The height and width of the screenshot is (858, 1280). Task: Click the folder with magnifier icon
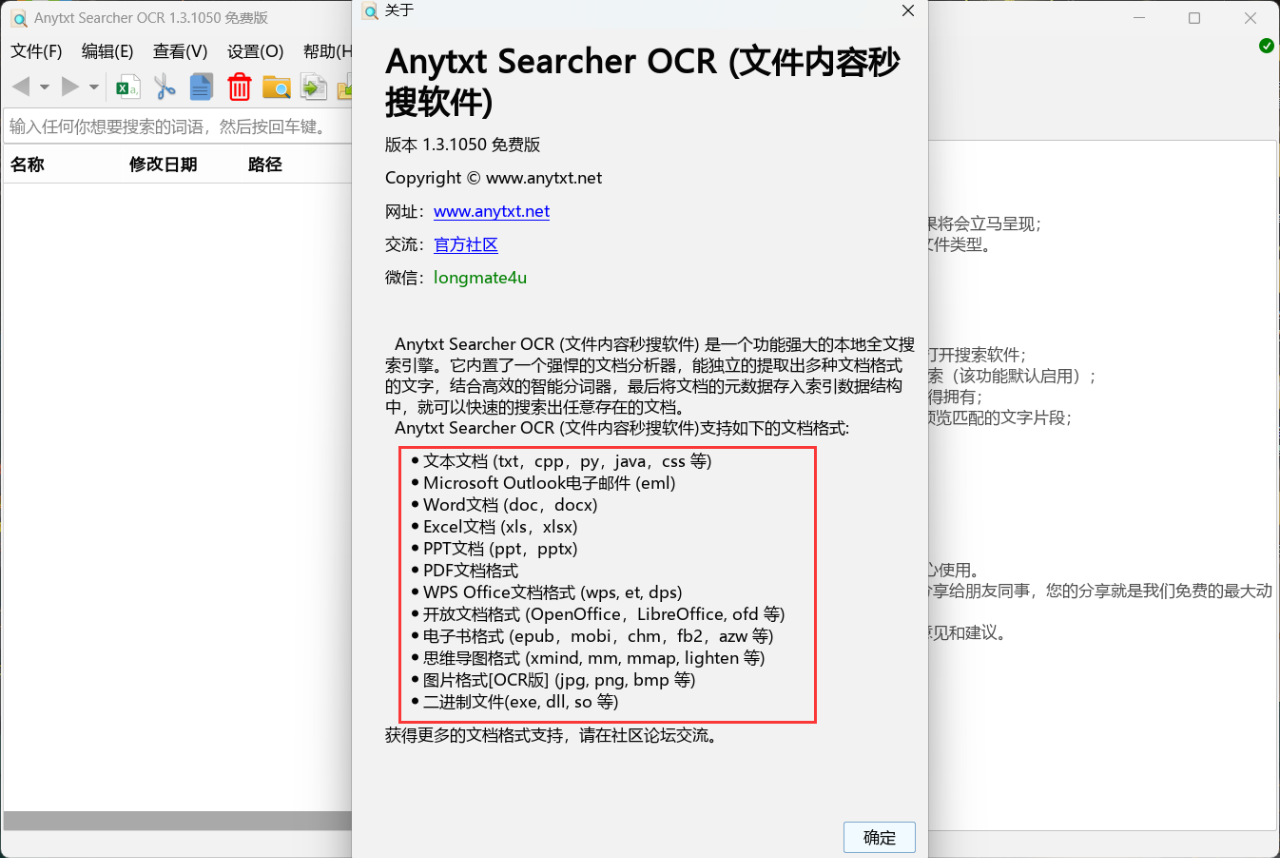[x=276, y=87]
